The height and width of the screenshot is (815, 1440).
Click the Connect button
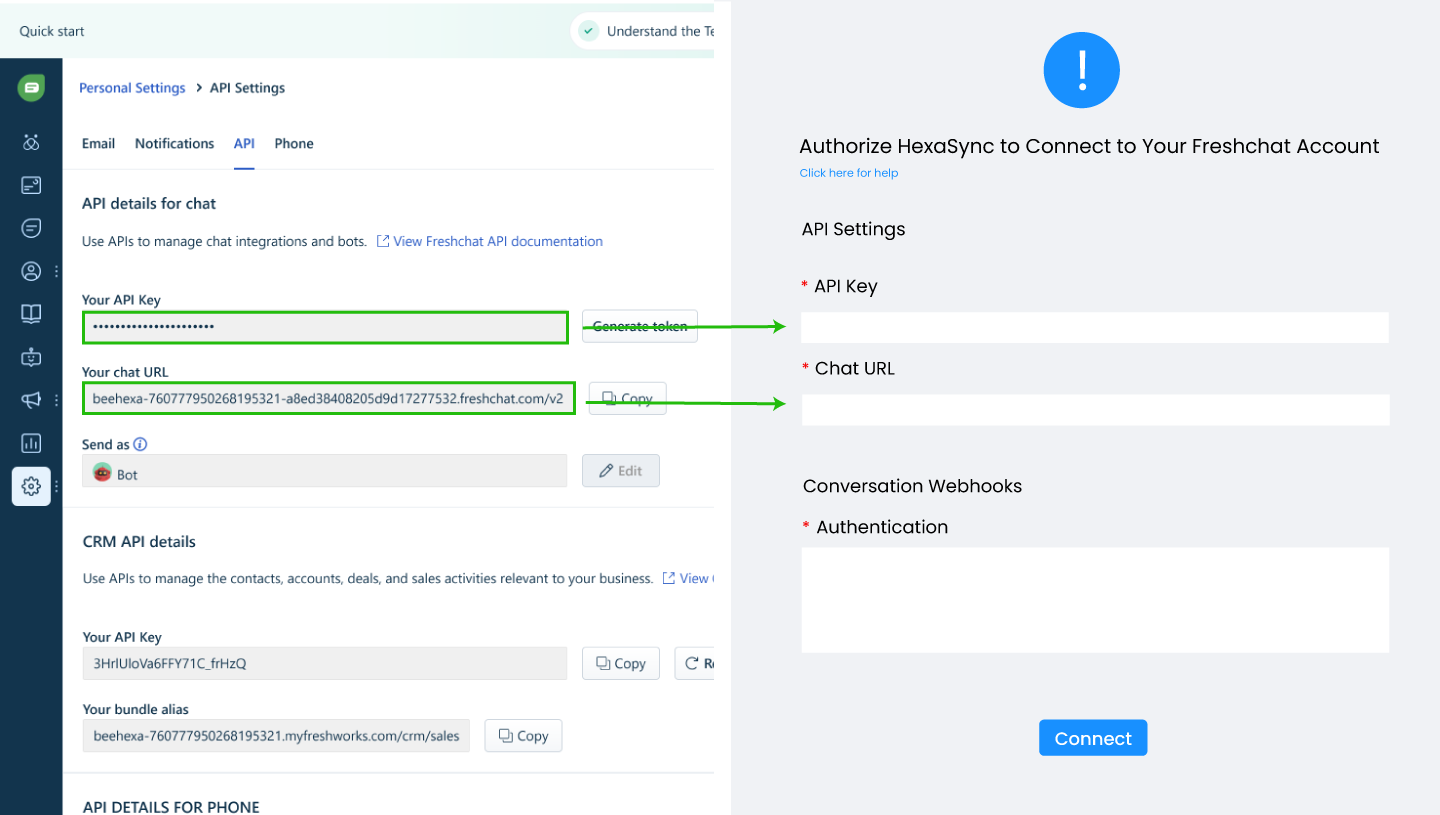[1093, 738]
